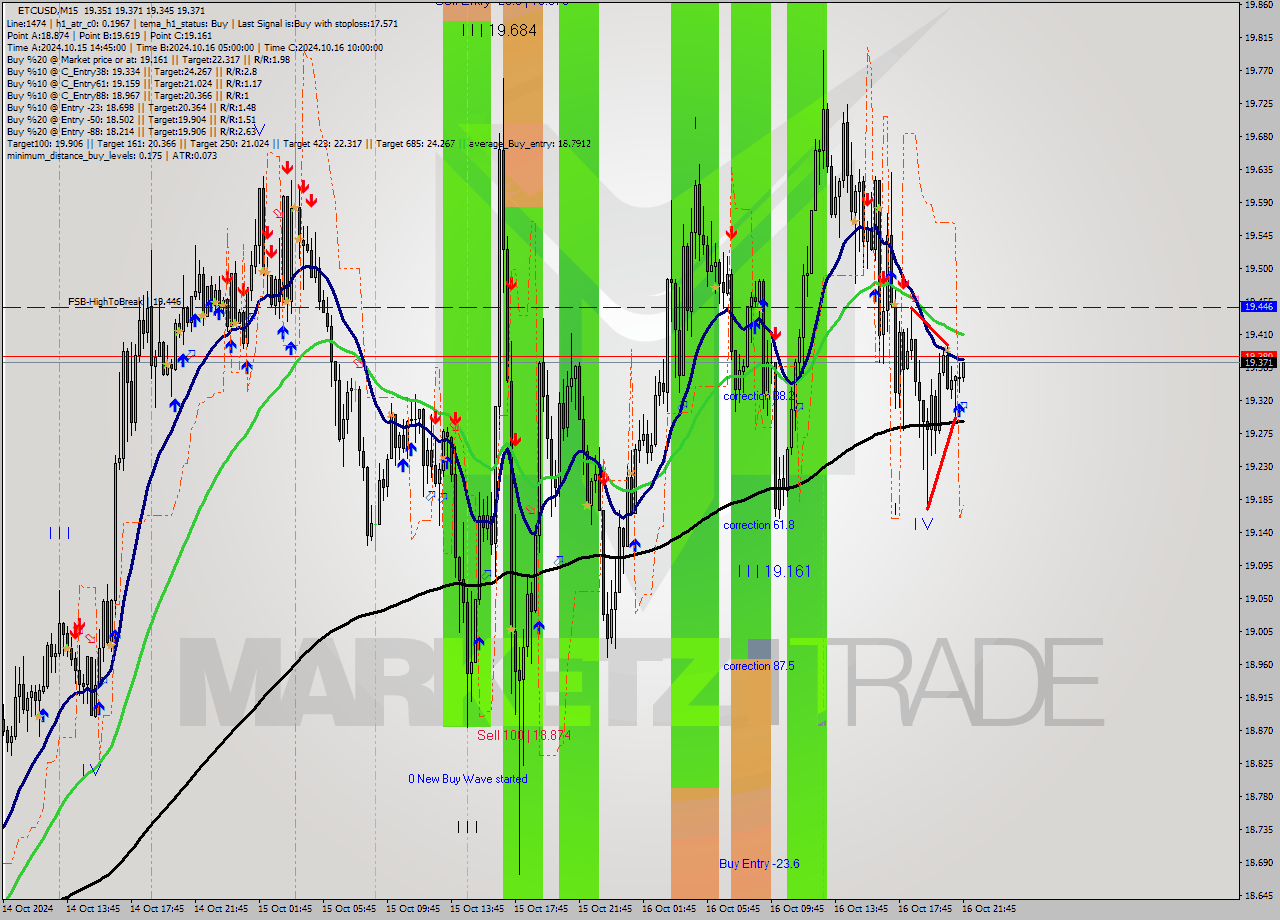Image resolution: width=1280 pixels, height=920 pixels.
Task: Click the 'I I I 19.684' wave label
Action: (x=500, y=31)
